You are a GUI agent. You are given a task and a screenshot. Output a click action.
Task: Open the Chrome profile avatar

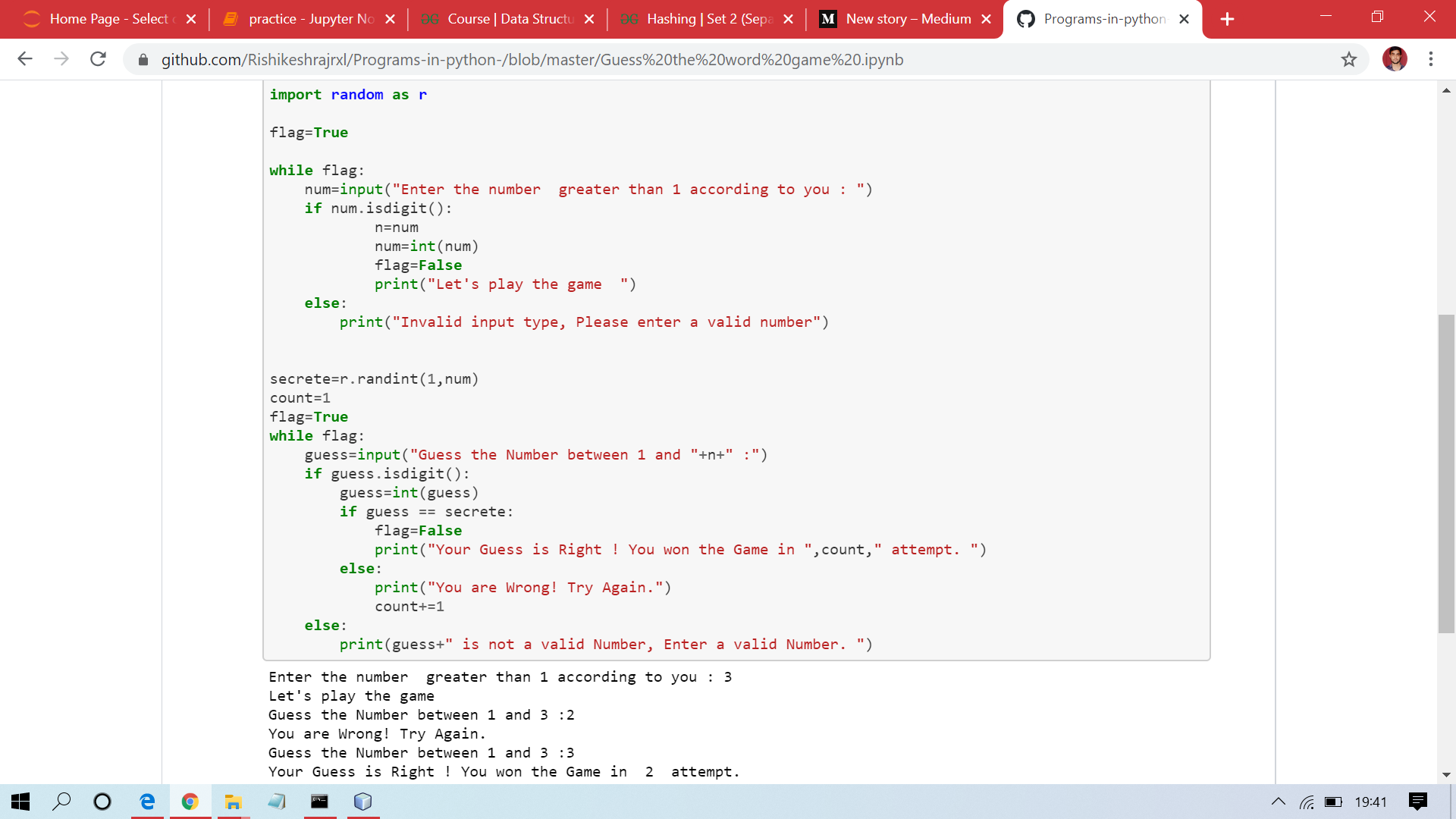tap(1394, 59)
